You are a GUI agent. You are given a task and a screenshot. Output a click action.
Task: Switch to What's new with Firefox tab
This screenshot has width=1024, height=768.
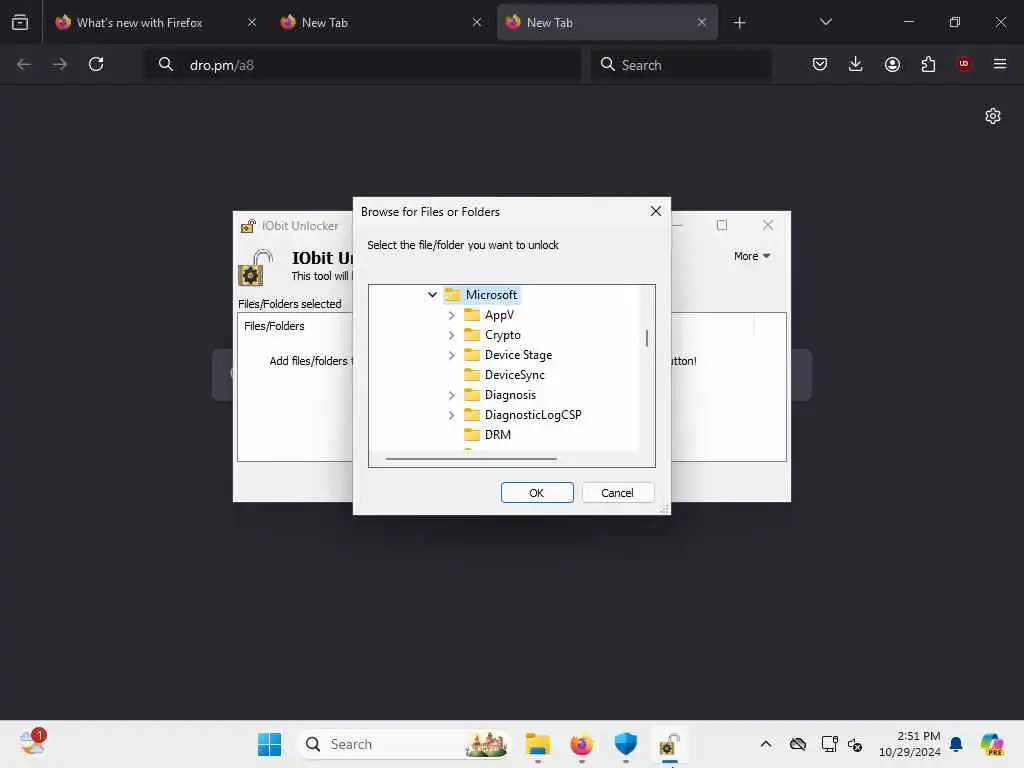point(140,23)
